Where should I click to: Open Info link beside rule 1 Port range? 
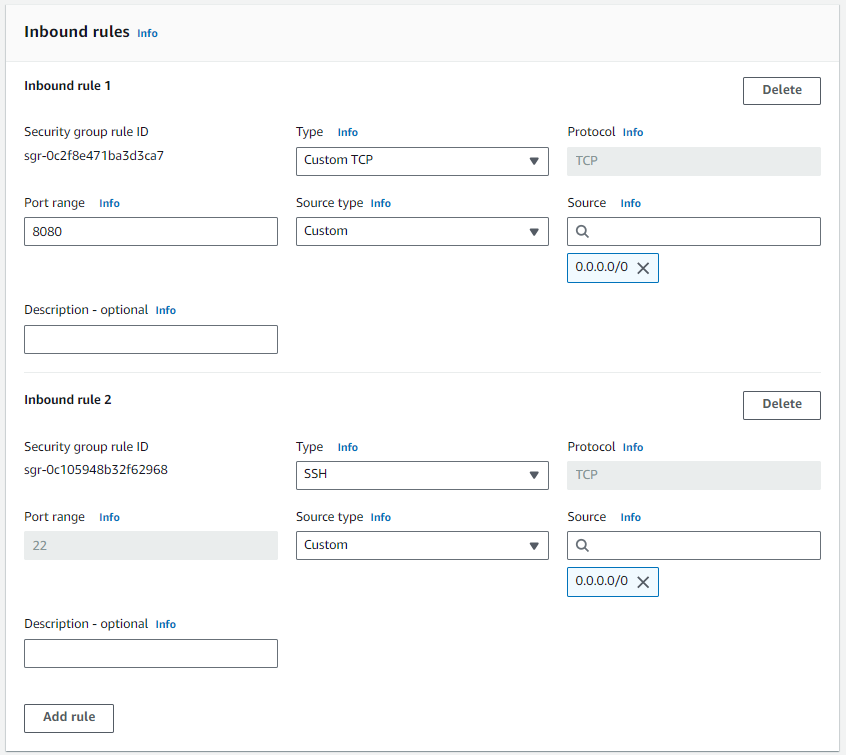tap(109, 203)
